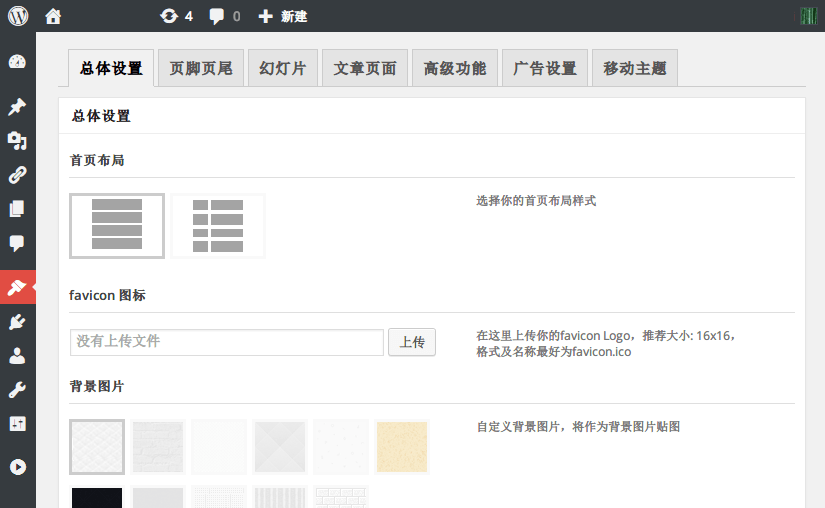This screenshot has width=825, height=508.
Task: Switch to 文章页面 tab
Action: pos(365,68)
